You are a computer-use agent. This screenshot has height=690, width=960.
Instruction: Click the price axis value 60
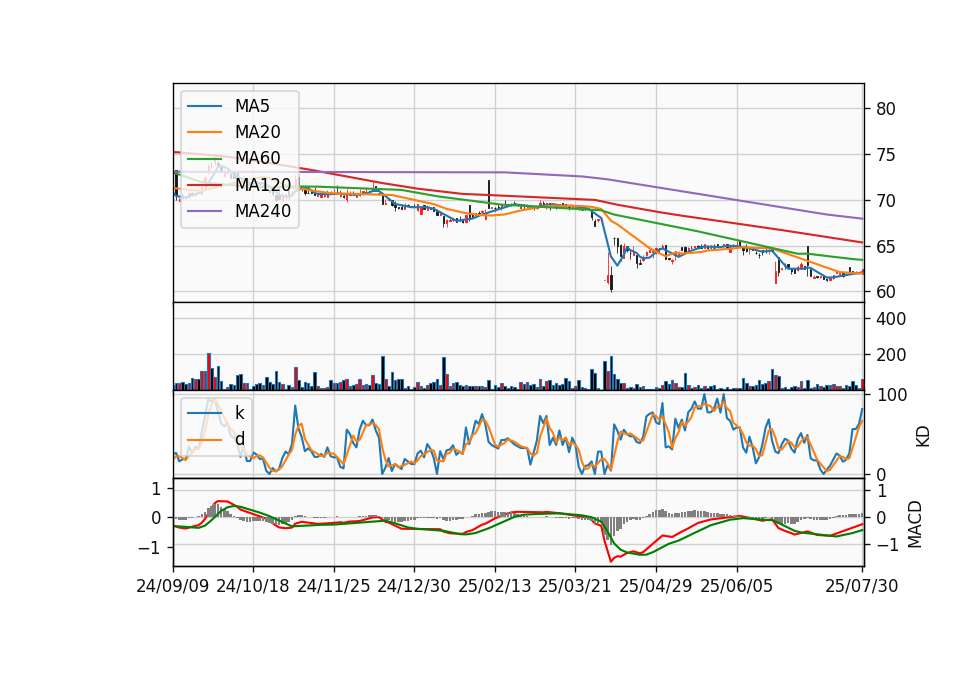pyautogui.click(x=885, y=292)
